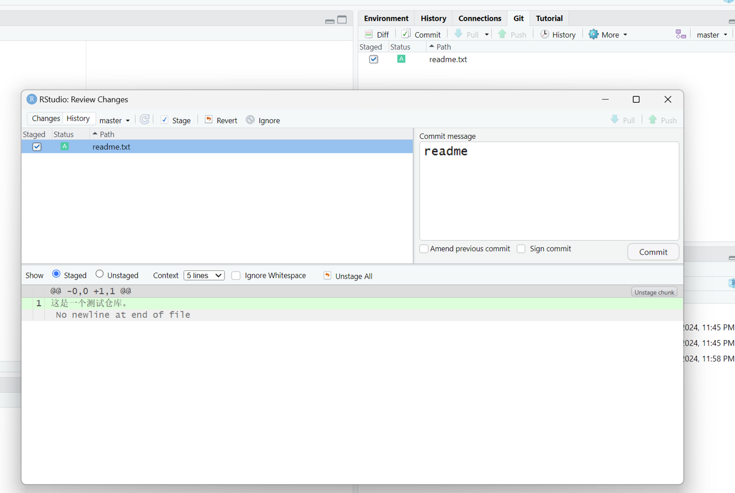The image size is (735, 493).
Task: Open master branch dropdown in Review Changes
Action: point(114,120)
